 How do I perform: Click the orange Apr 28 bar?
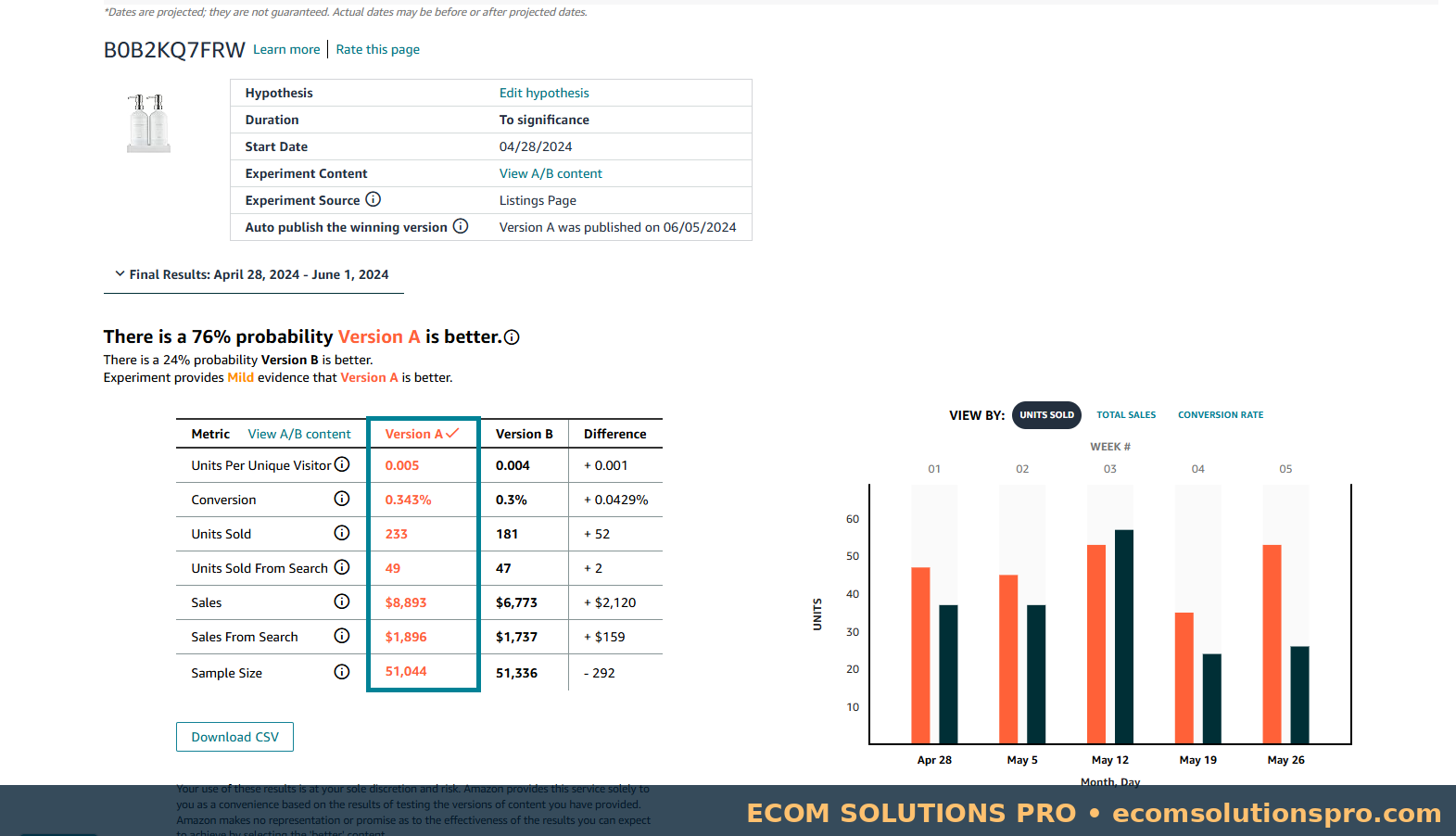coord(920,655)
